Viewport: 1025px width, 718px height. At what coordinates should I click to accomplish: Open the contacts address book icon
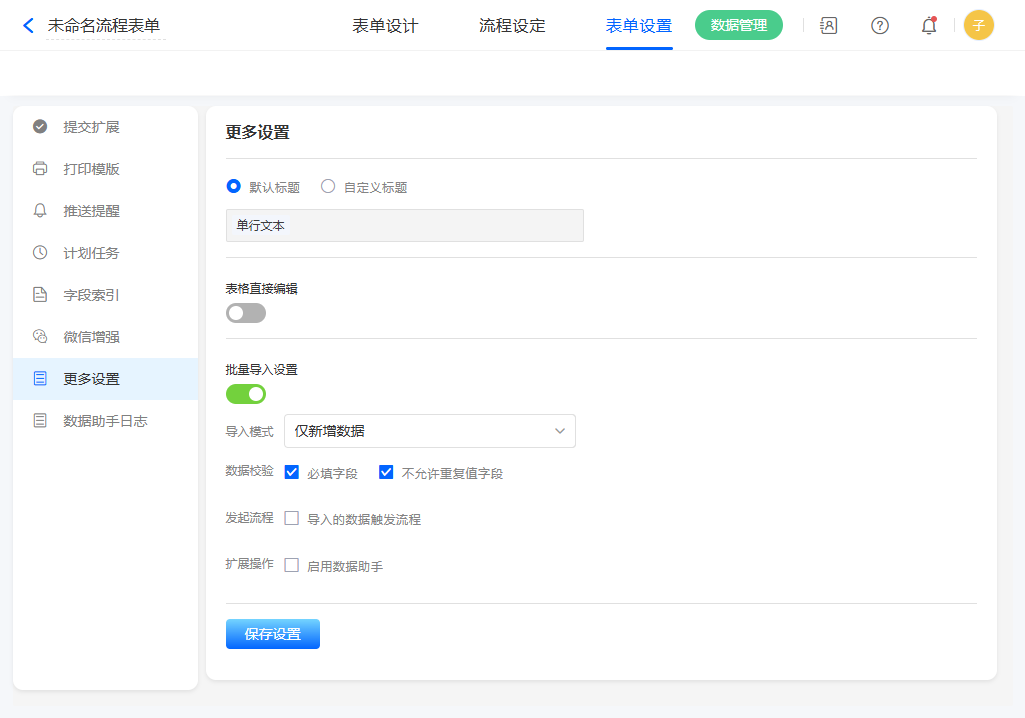(x=828, y=26)
